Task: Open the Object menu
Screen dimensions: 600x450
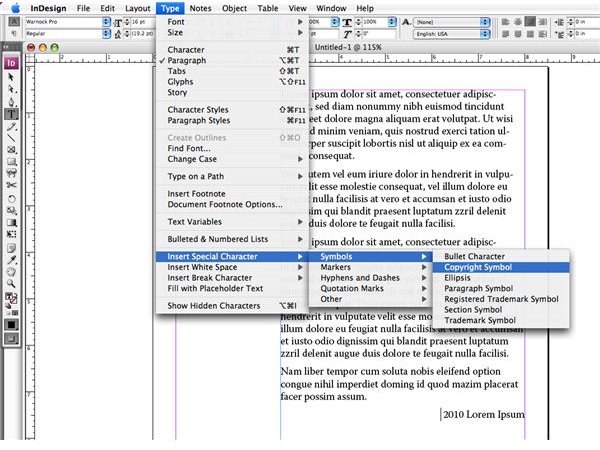Action: [234, 8]
